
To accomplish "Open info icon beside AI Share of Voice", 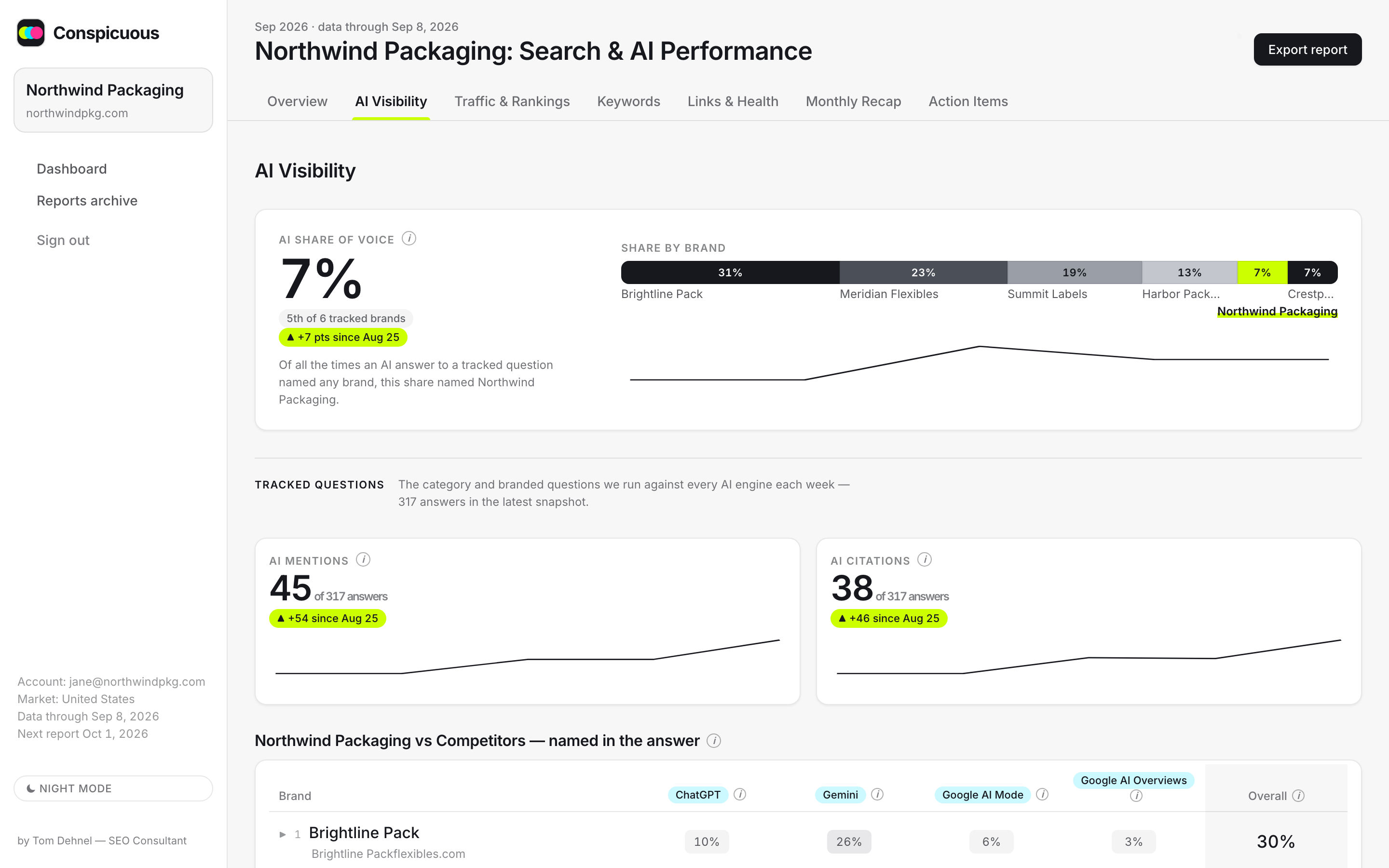I will pyautogui.click(x=409, y=238).
